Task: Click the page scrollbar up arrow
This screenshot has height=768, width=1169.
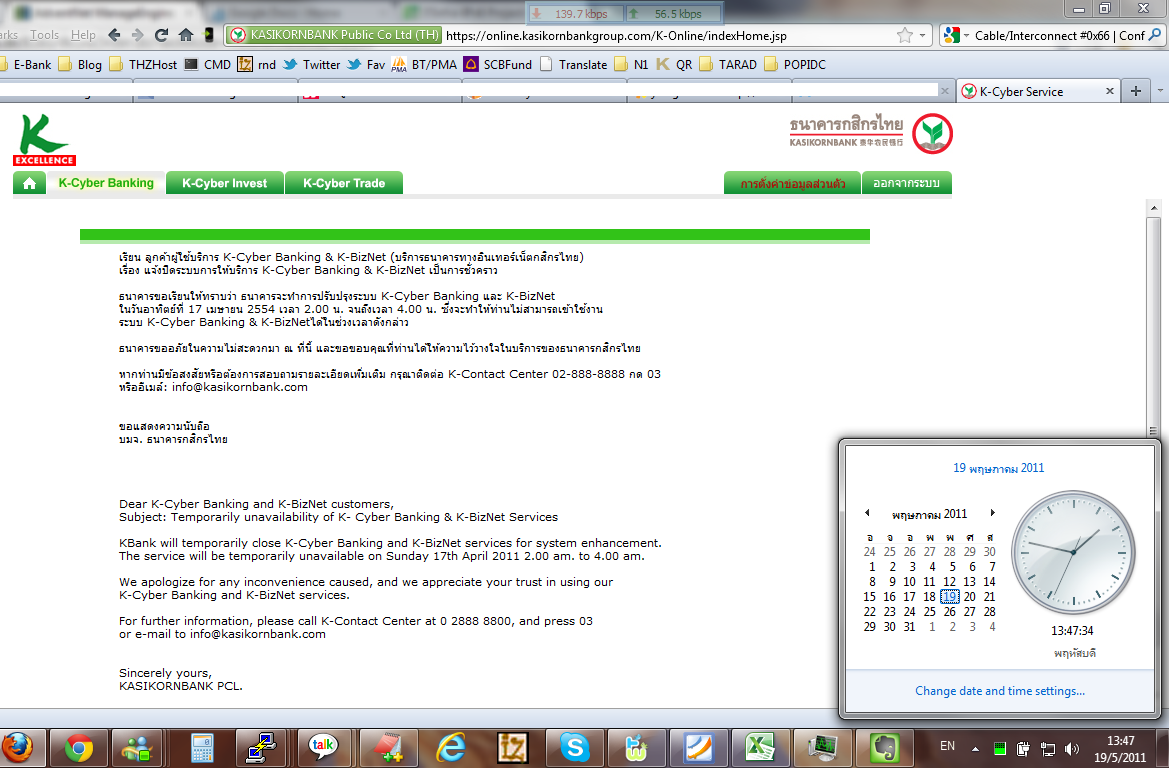Action: [1153, 208]
